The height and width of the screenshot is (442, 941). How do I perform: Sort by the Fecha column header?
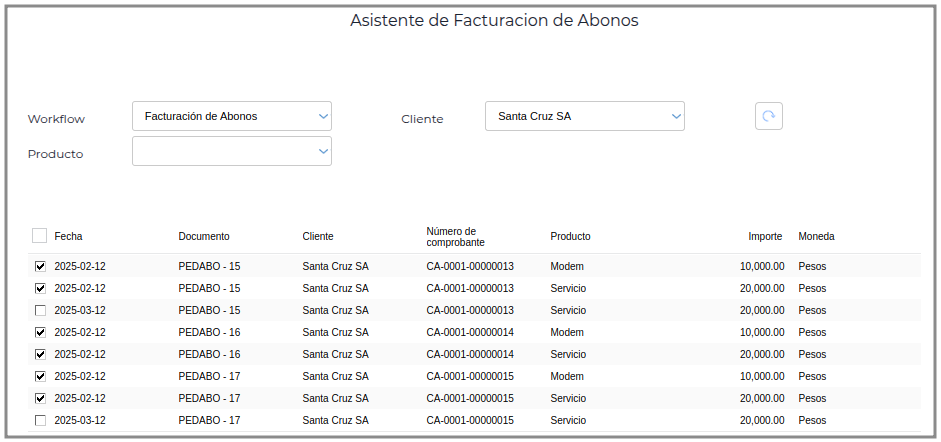(x=68, y=237)
